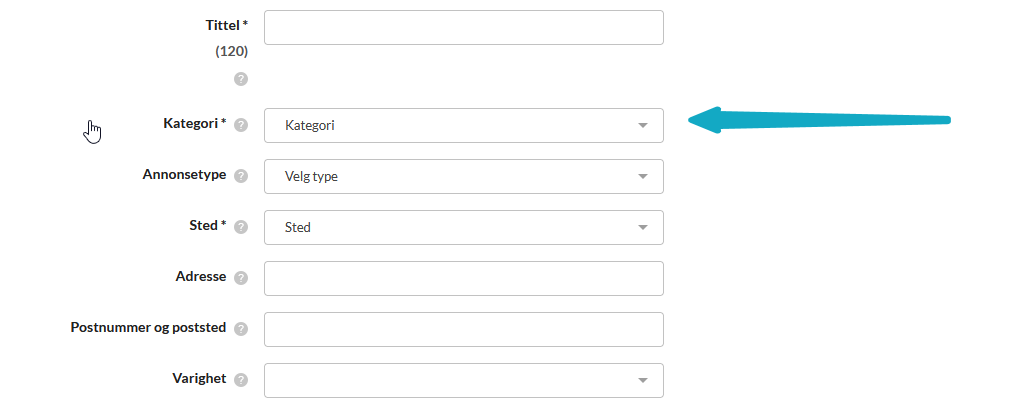1012x407 pixels.
Task: Open the Kategori dropdown
Action: pyautogui.click(x=463, y=125)
